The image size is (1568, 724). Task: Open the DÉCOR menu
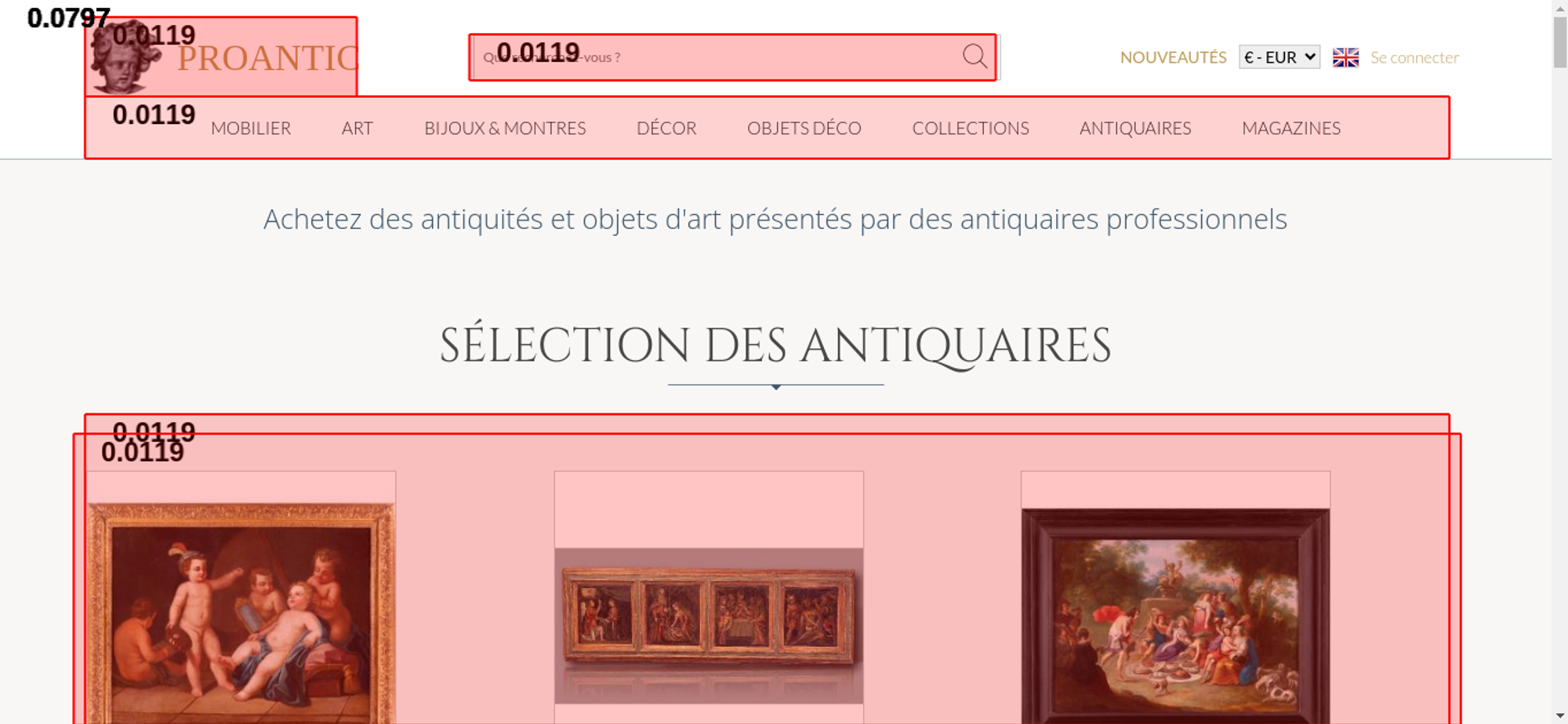[x=666, y=128]
